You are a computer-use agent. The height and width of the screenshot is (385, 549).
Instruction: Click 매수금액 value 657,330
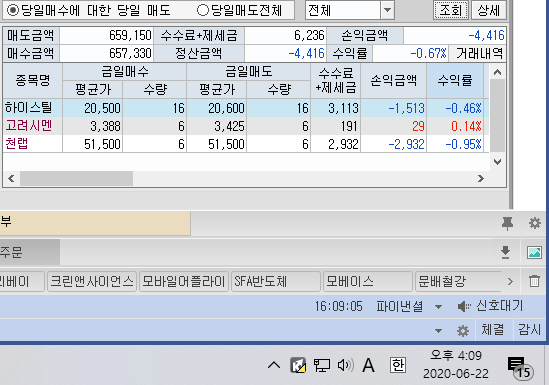point(106,54)
